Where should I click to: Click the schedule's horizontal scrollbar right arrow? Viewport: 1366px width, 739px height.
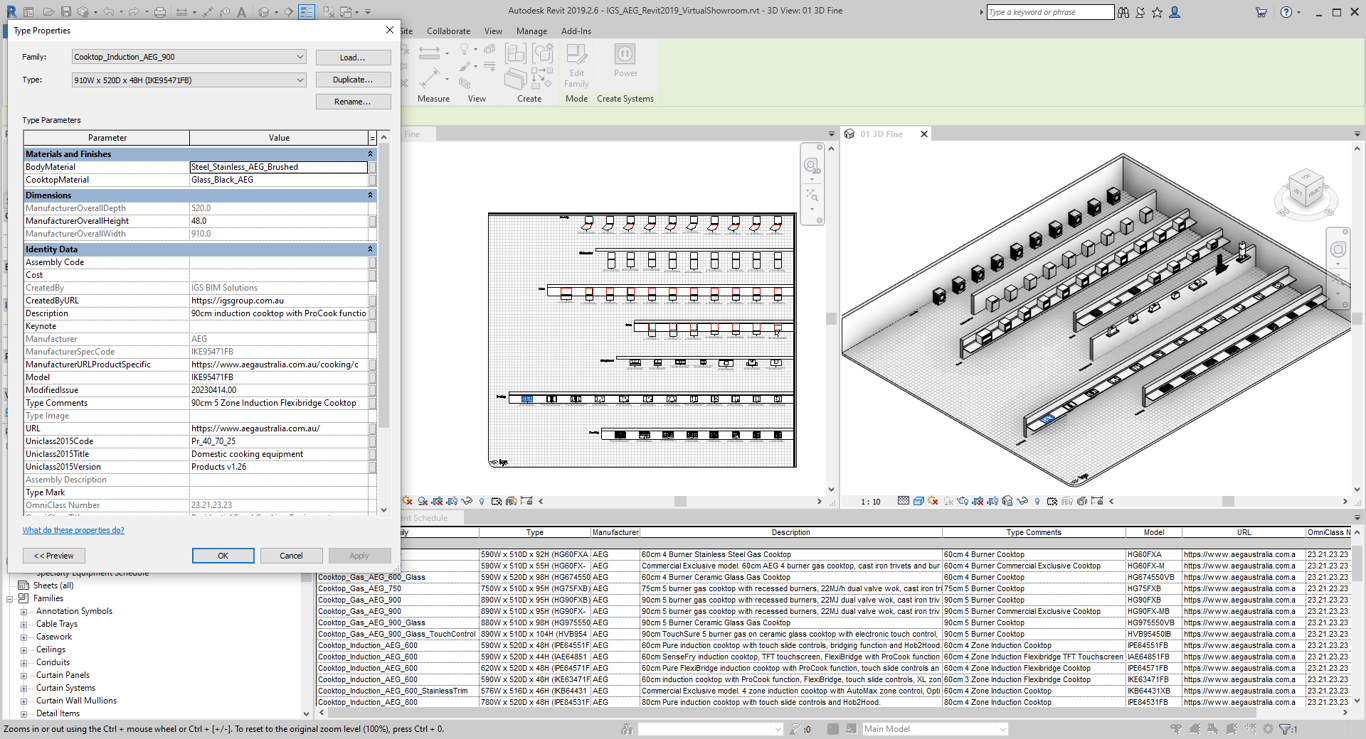1346,713
